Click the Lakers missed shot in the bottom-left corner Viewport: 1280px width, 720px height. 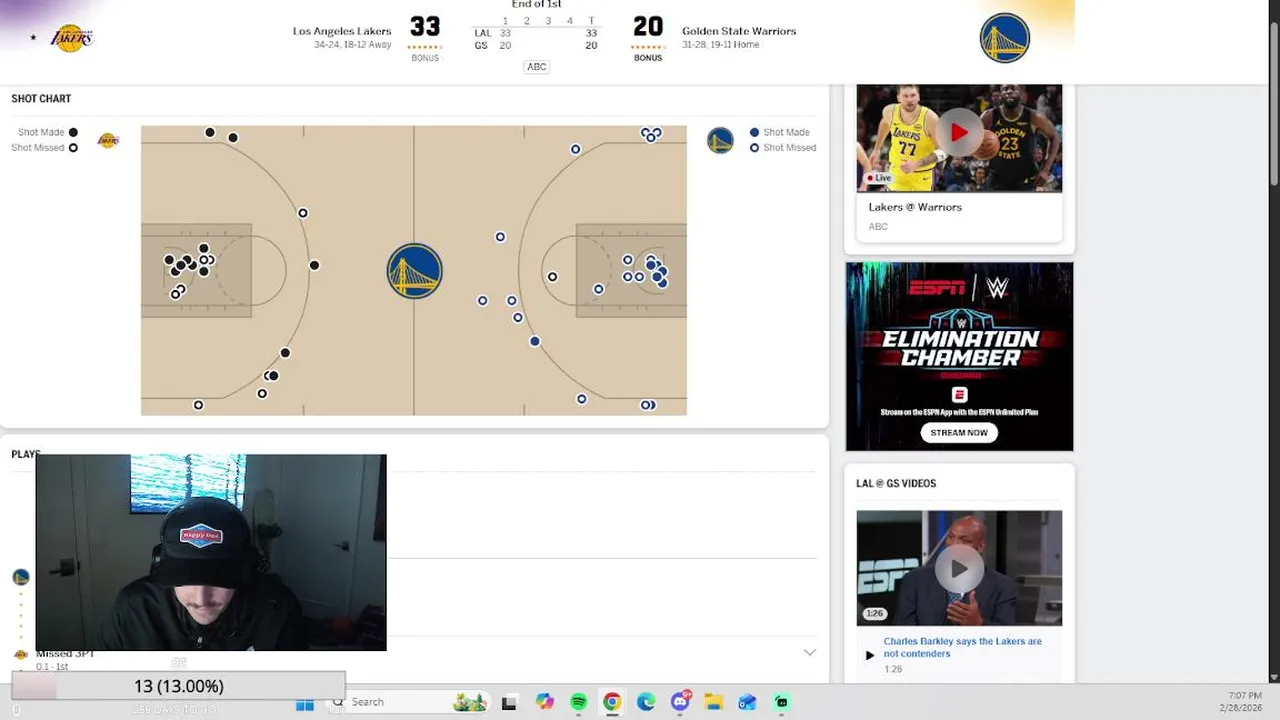(198, 405)
